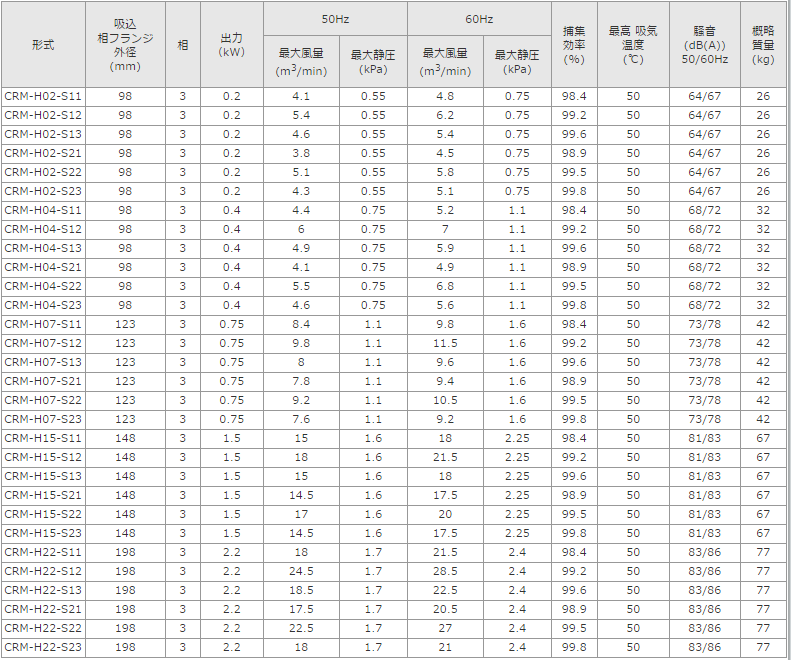The image size is (791, 660).
Task: Click the 3.8 airflow value for CRM-H02-S21
Action: [x=301, y=153]
